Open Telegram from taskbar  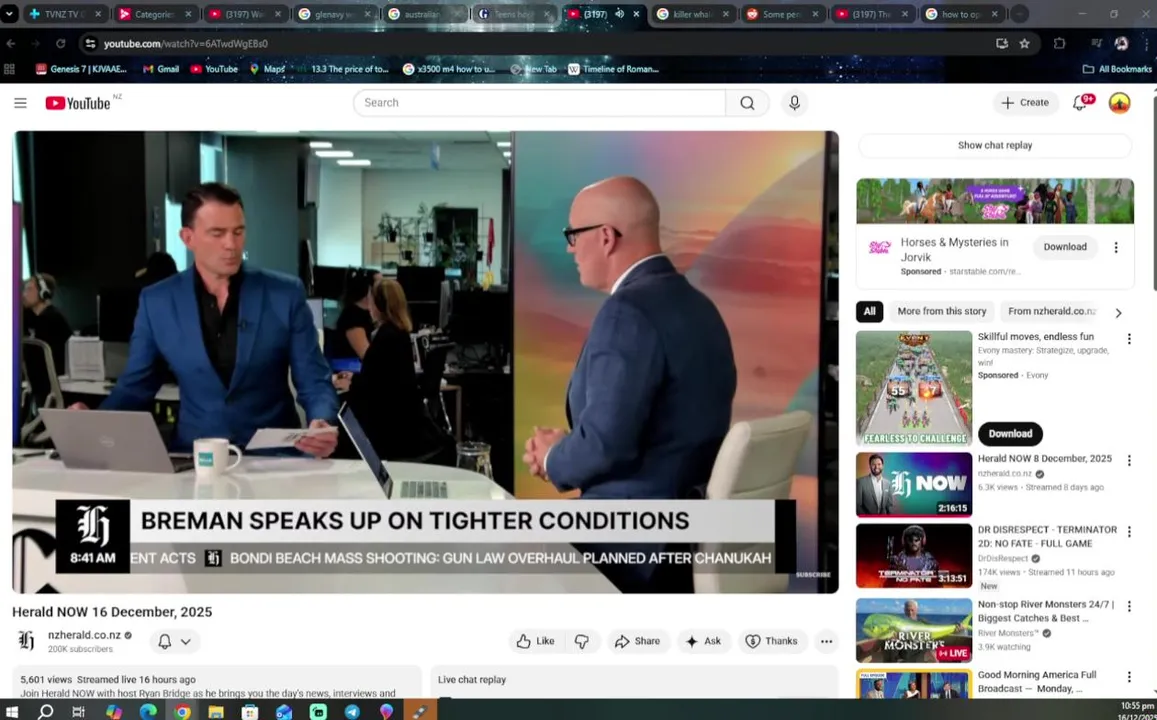click(x=353, y=711)
